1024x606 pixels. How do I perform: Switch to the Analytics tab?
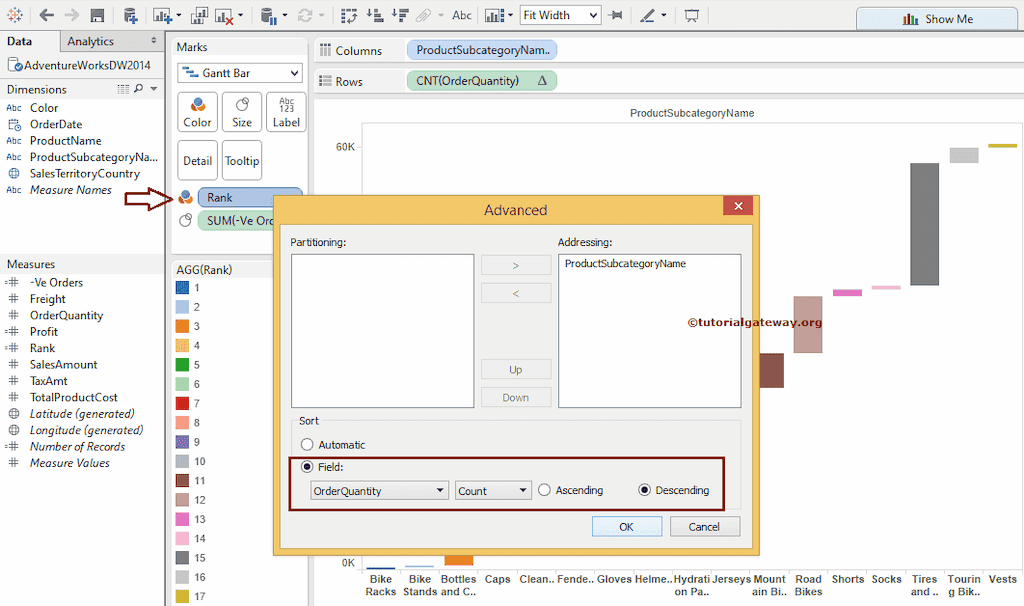point(90,41)
